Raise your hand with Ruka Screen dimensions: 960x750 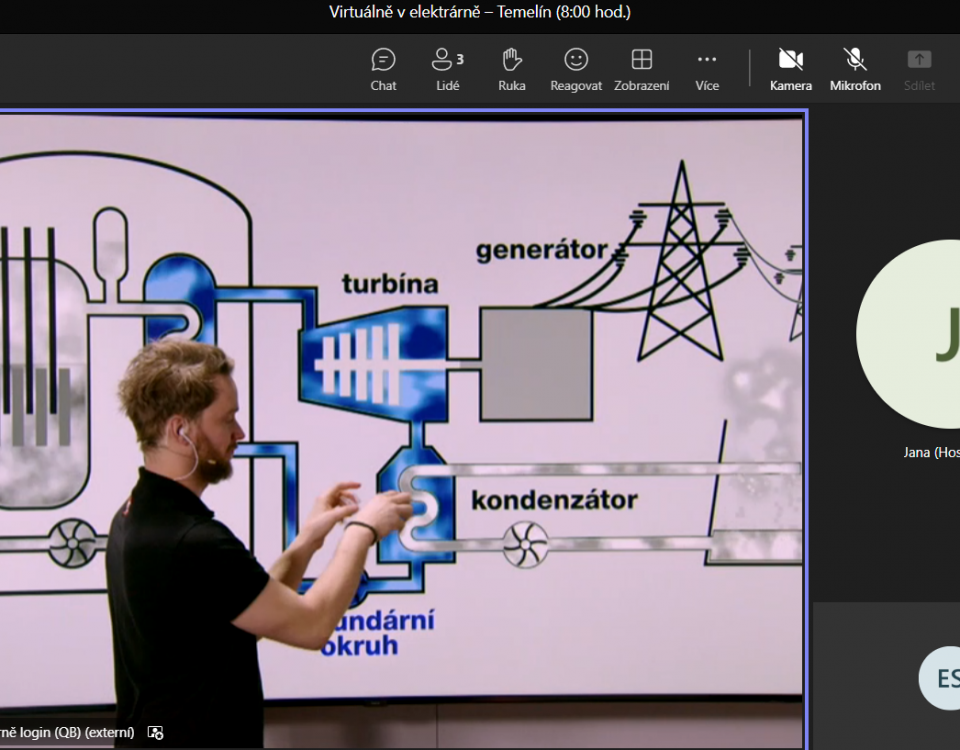[x=512, y=70]
